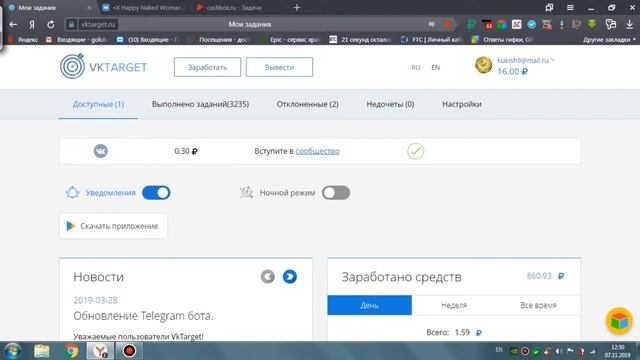
Task: Click the Заработать button
Action: click(x=207, y=67)
